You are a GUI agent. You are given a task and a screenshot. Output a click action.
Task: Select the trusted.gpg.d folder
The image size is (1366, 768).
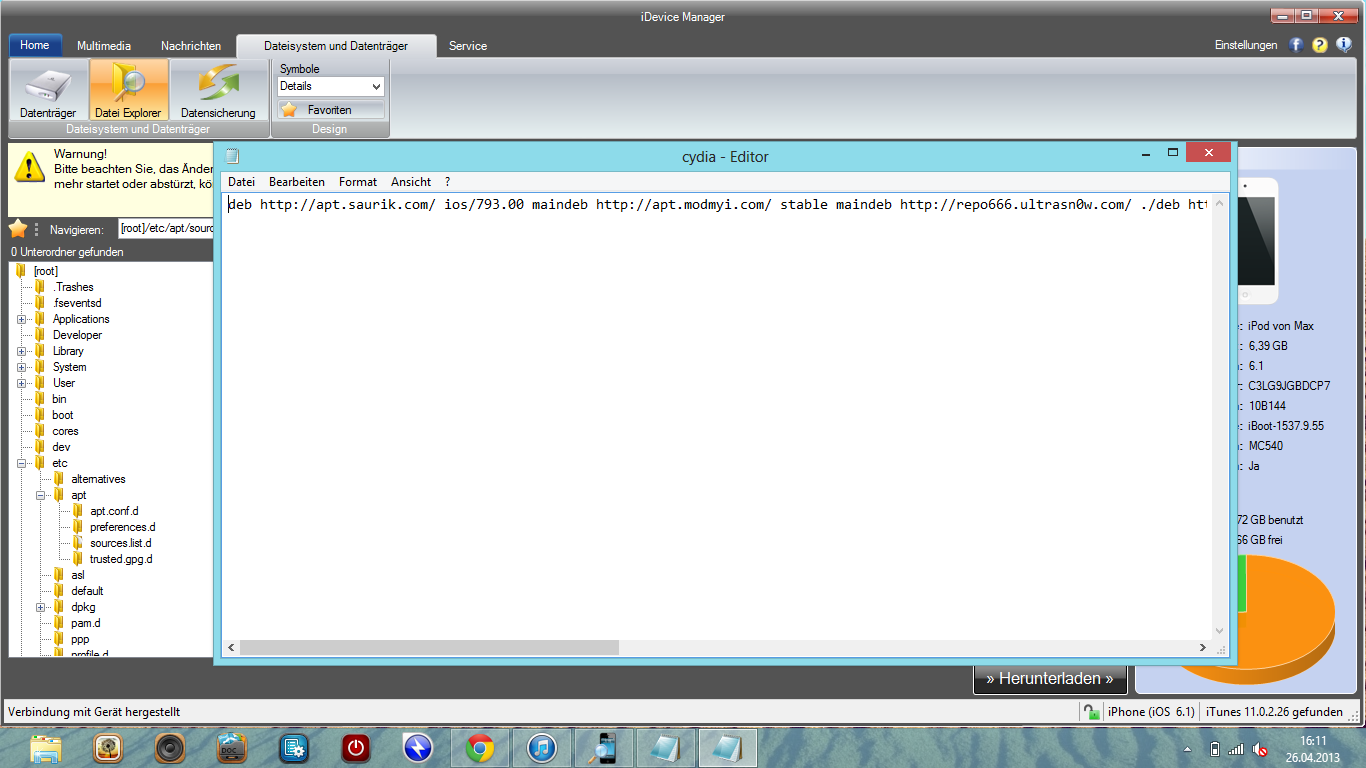tap(121, 559)
